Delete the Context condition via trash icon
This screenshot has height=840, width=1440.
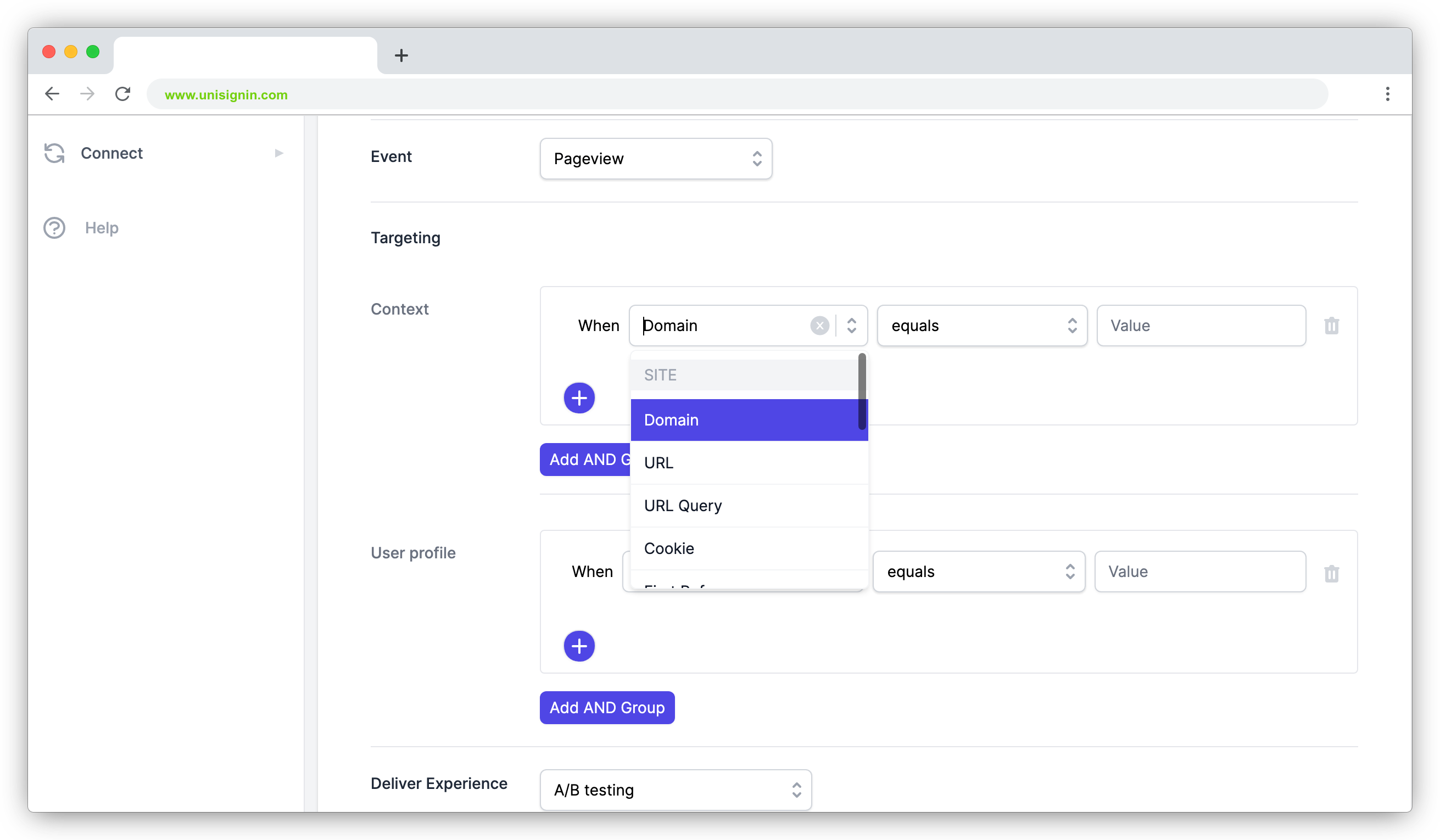pyautogui.click(x=1332, y=326)
